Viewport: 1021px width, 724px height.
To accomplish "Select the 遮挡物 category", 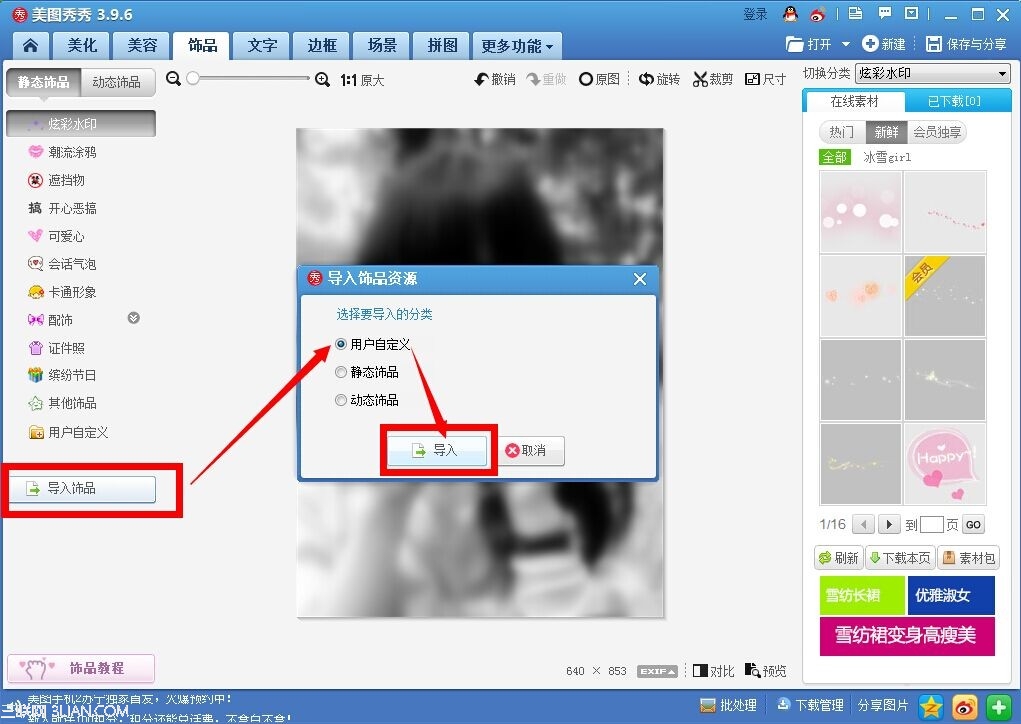I will pyautogui.click(x=57, y=180).
